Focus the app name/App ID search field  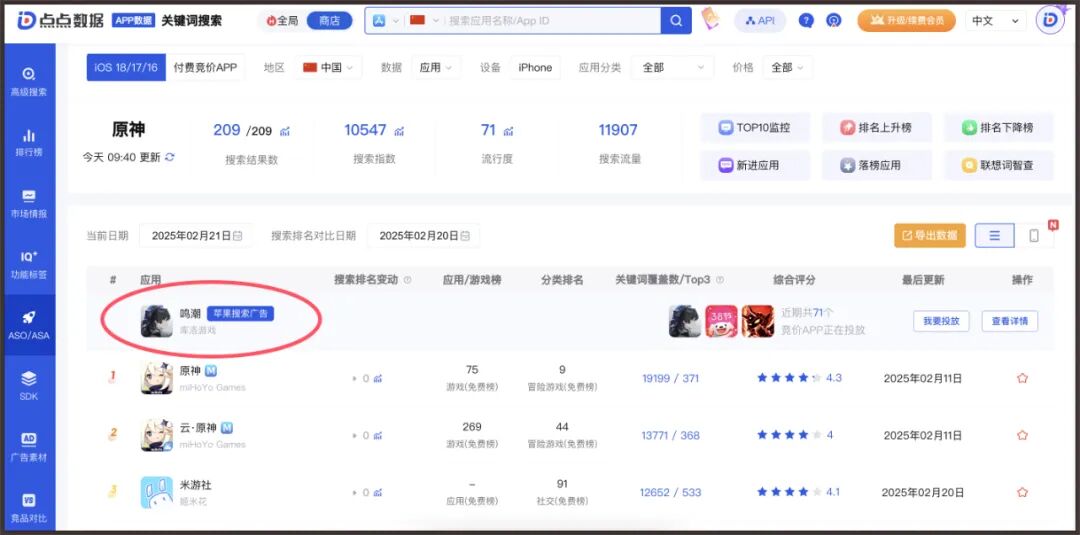pyautogui.click(x=551, y=21)
